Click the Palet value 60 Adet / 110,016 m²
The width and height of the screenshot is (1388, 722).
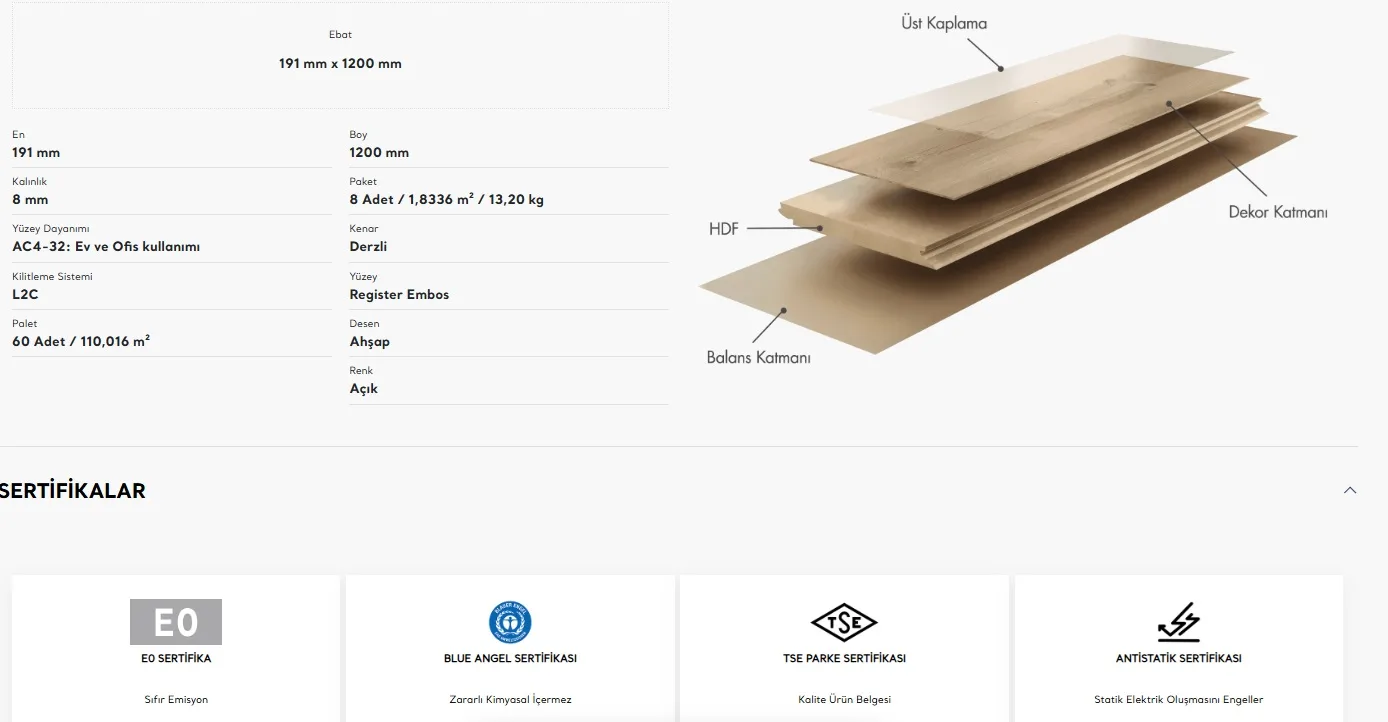pos(81,341)
